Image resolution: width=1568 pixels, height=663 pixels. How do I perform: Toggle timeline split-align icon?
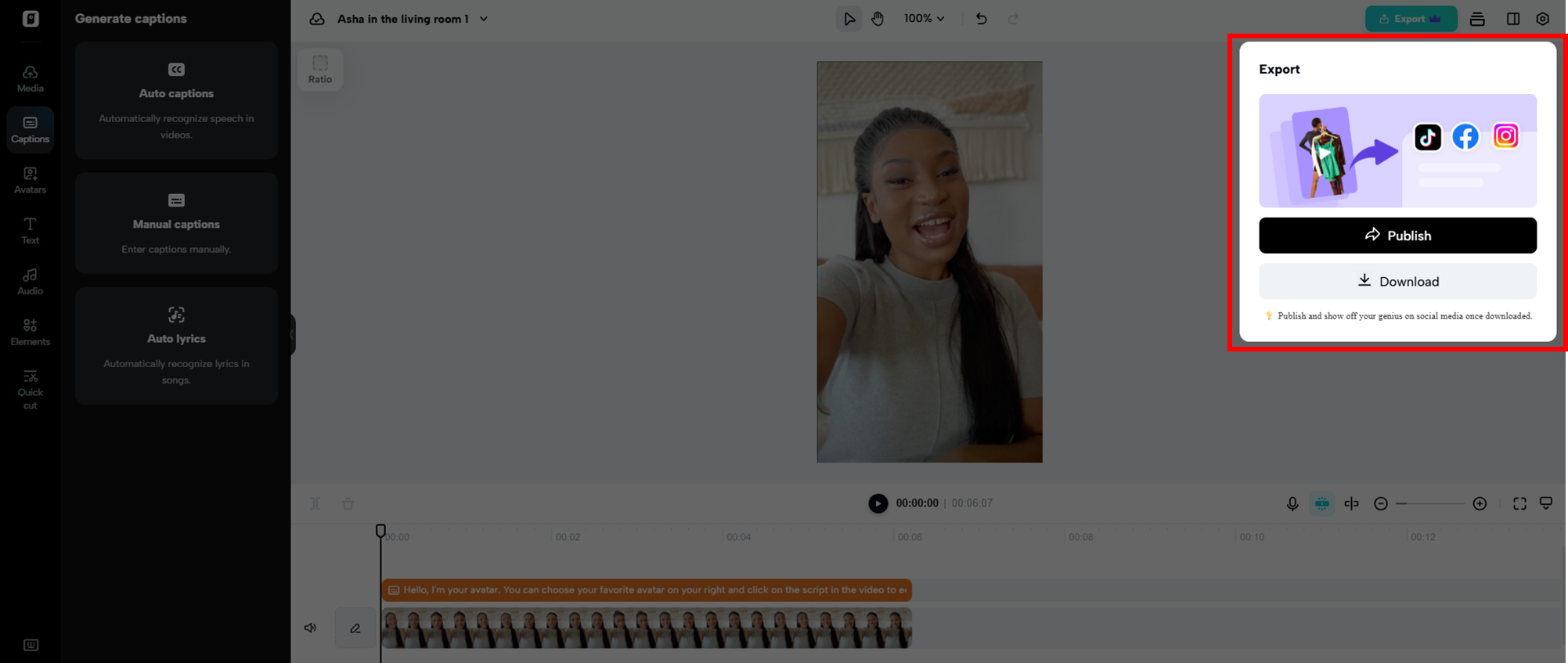pyautogui.click(x=1351, y=503)
